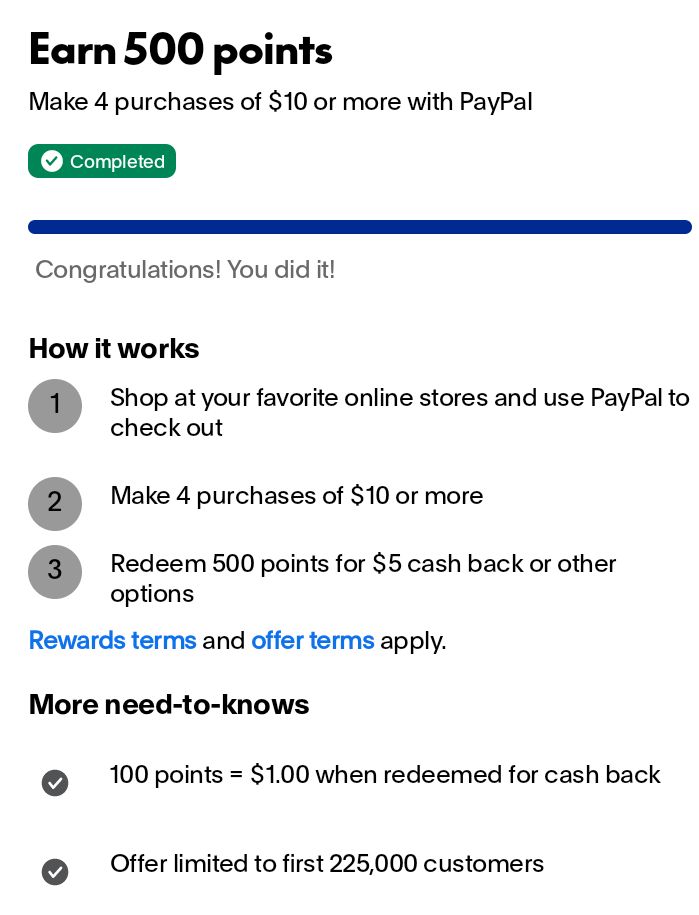Image resolution: width=699 pixels, height=915 pixels.
Task: Click Shop at your favorite online stores text
Action: (399, 412)
